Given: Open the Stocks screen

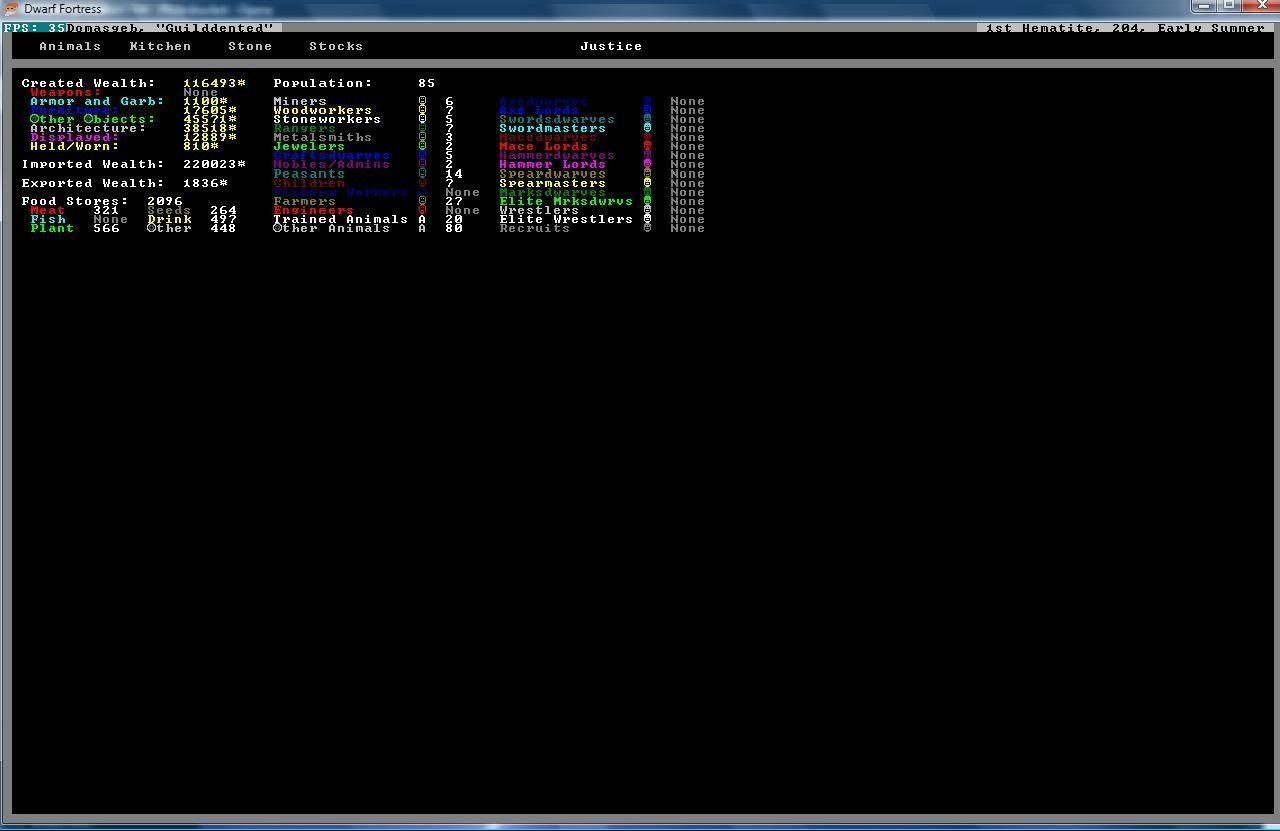Looking at the screenshot, I should coord(336,46).
